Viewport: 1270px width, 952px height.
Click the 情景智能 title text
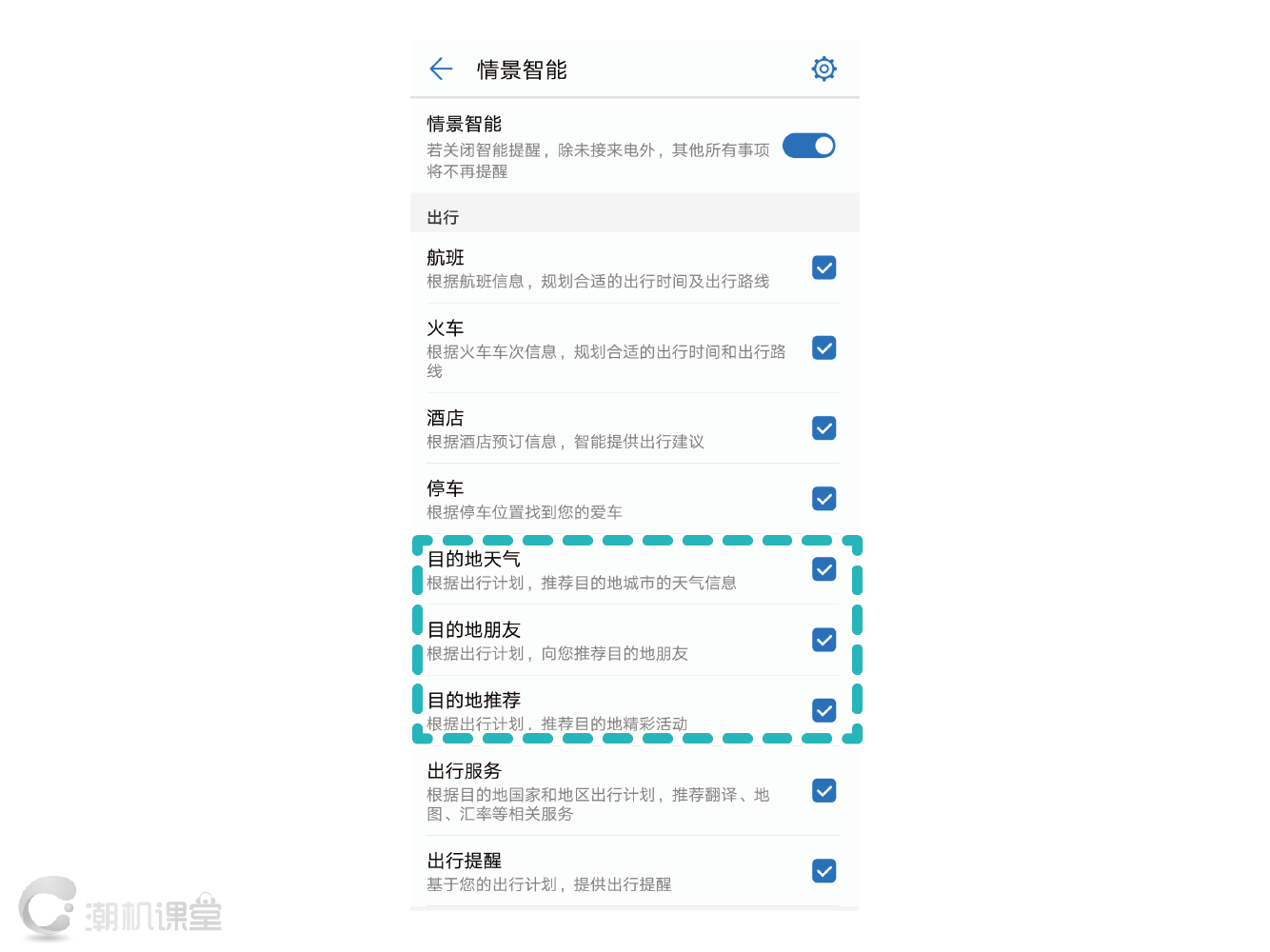(522, 69)
